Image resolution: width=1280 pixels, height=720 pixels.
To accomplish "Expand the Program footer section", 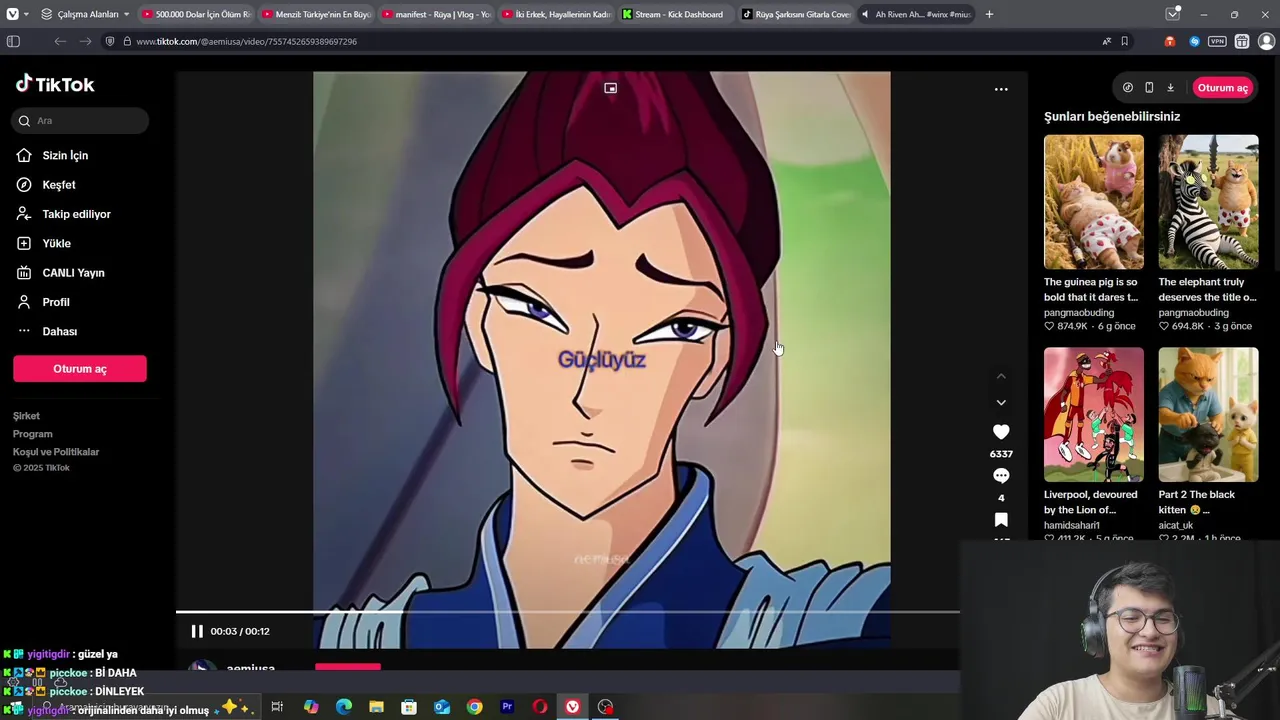I will [x=33, y=434].
